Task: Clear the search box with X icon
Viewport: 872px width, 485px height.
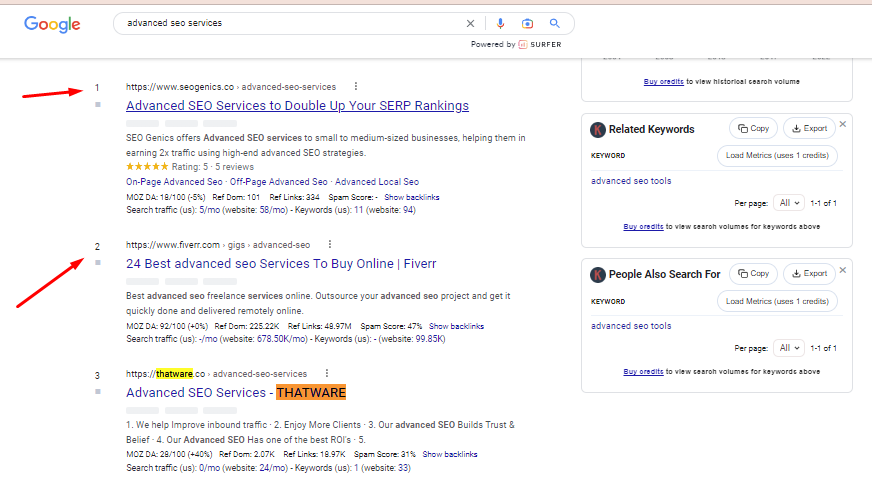Action: pyautogui.click(x=470, y=23)
